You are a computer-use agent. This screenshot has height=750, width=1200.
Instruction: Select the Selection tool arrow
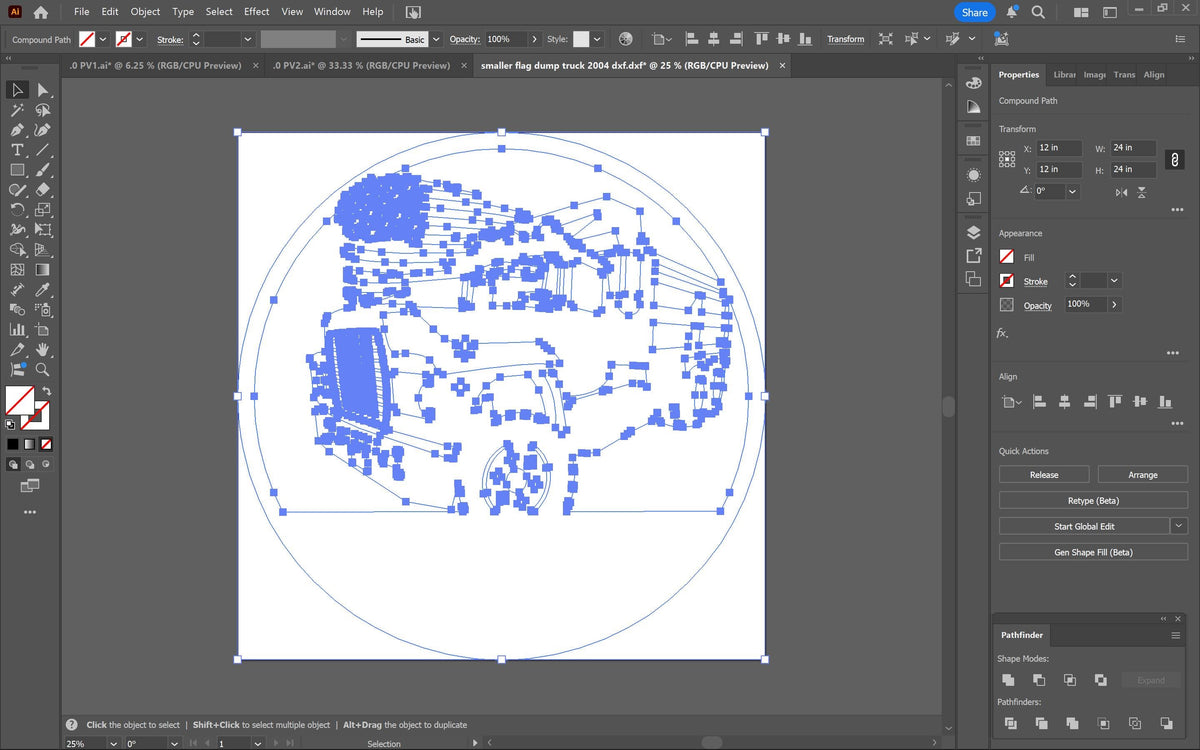point(17,90)
